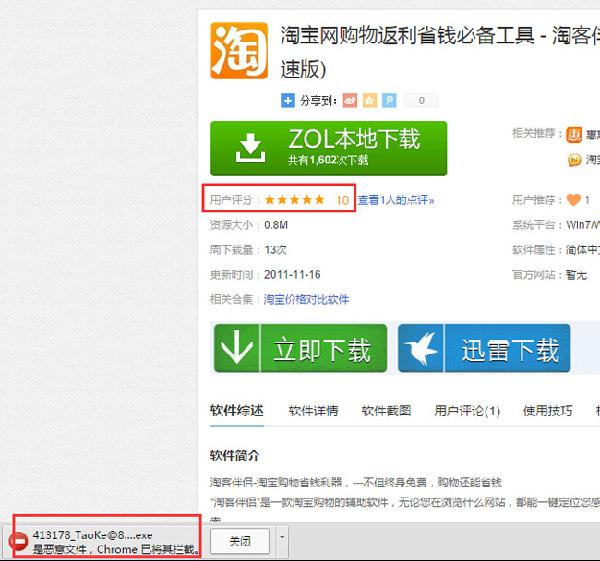Viewport: 600px width, 561px height.
Task: Share to Weibo via red icon
Action: 350,101
